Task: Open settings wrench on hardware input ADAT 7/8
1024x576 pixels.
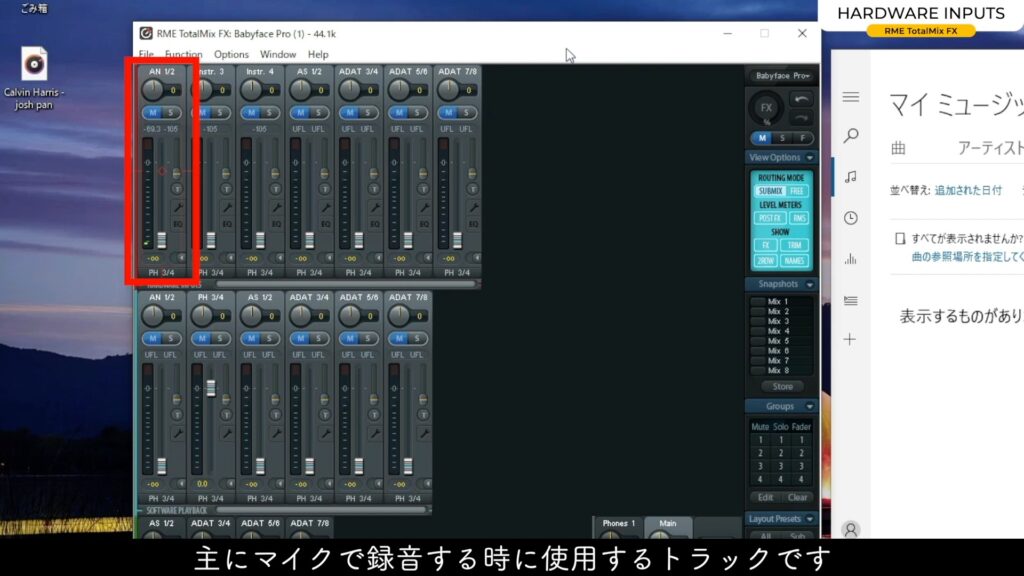Action: click(473, 208)
